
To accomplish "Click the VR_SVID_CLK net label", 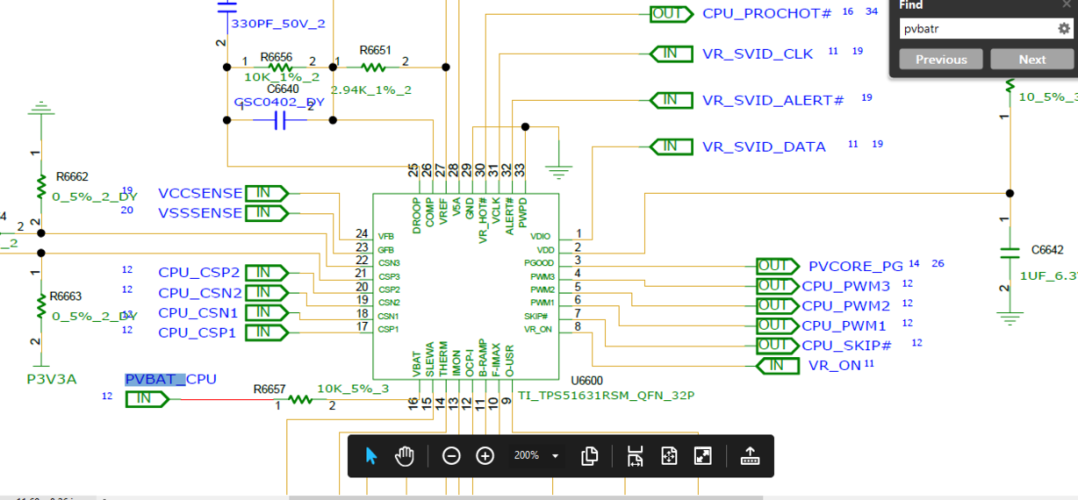I will (758, 54).
